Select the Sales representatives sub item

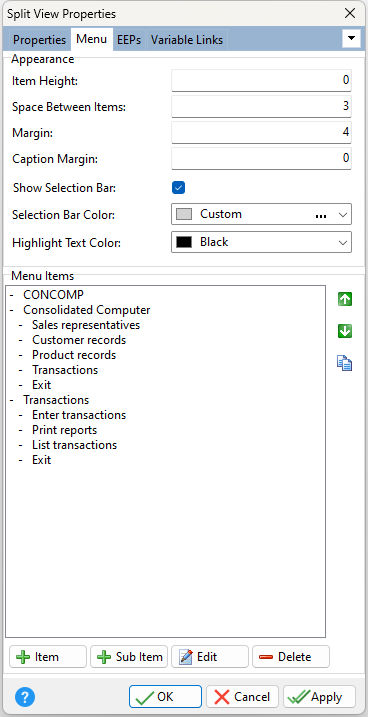click(86, 325)
